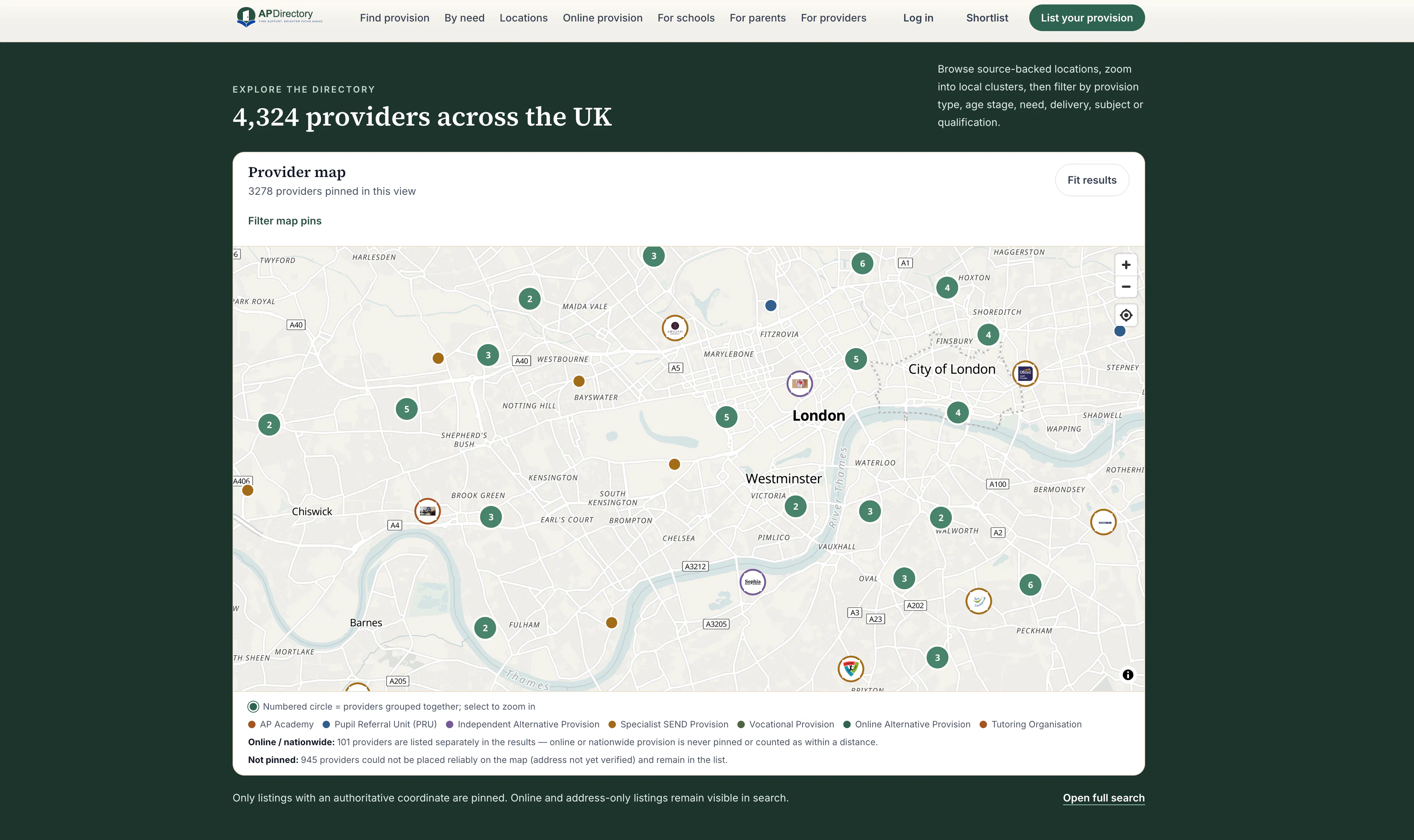The height and width of the screenshot is (840, 1414).
Task: Zoom out with the map minus button
Action: pos(1125,287)
